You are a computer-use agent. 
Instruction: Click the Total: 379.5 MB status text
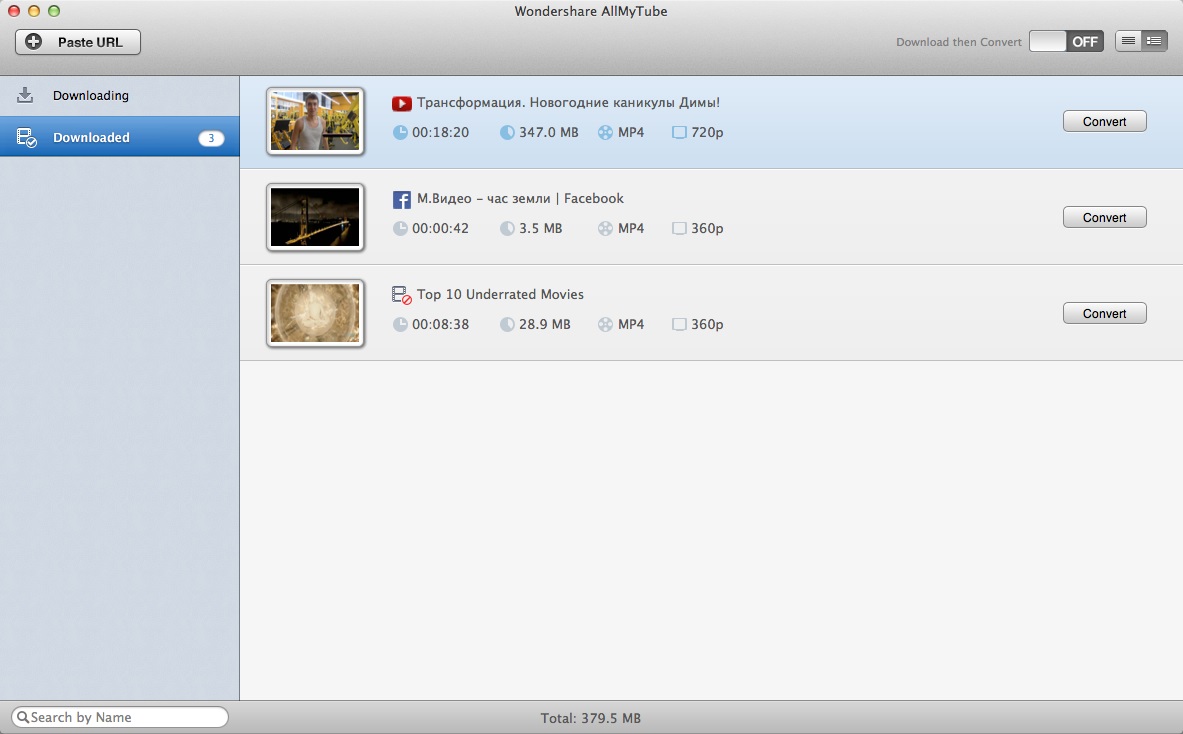(591, 718)
